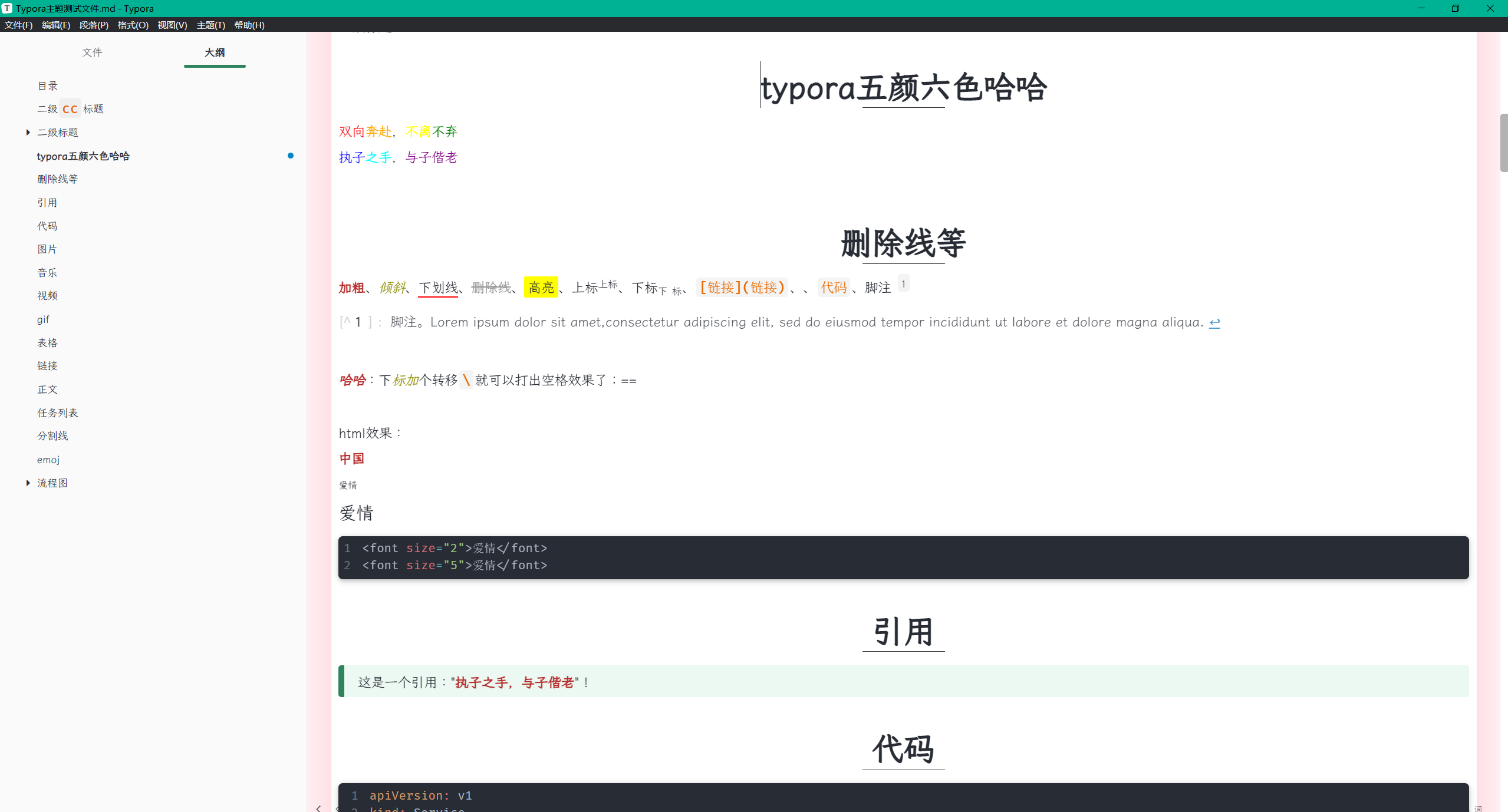Jump to 音乐 in outline
The width and height of the screenshot is (1508, 812).
point(48,273)
